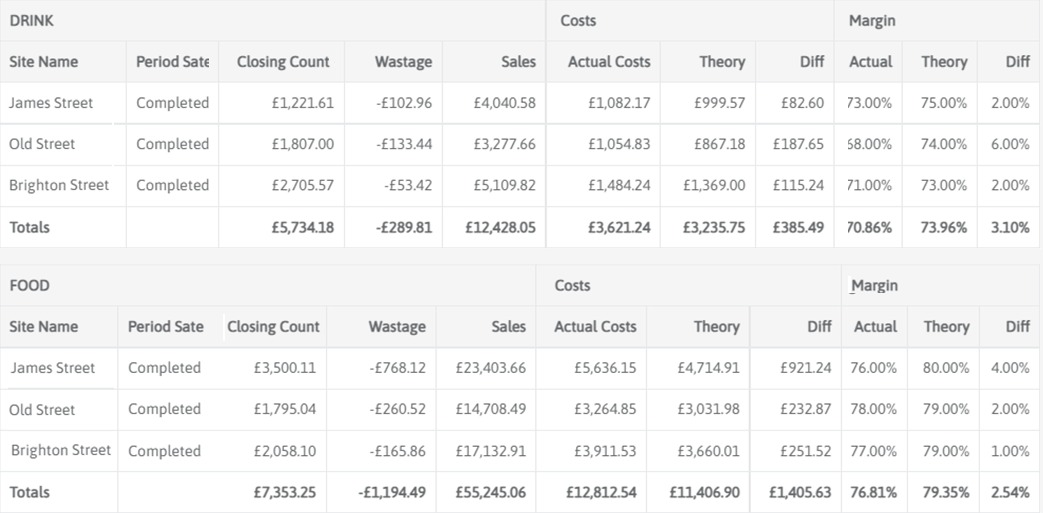
Task: Select Old Street site in DRINK table
Action: (42, 144)
